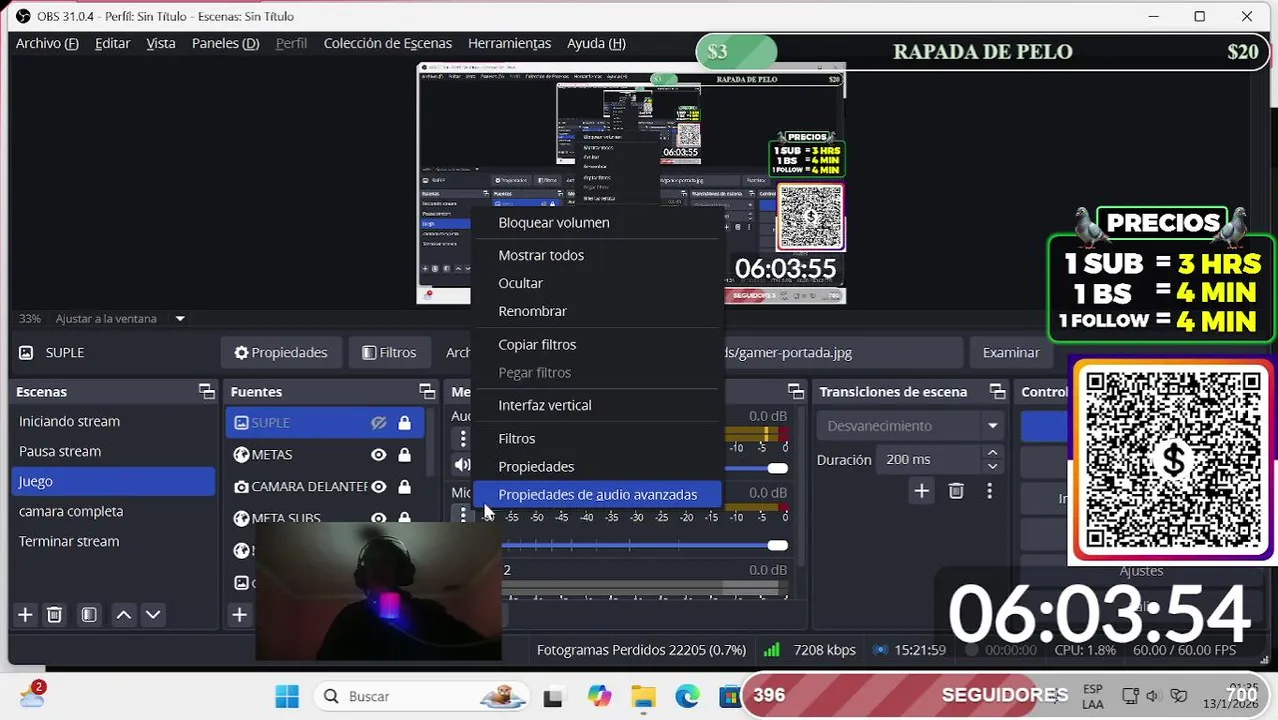Choose Bloquear volumen in the context menu

pos(597,223)
